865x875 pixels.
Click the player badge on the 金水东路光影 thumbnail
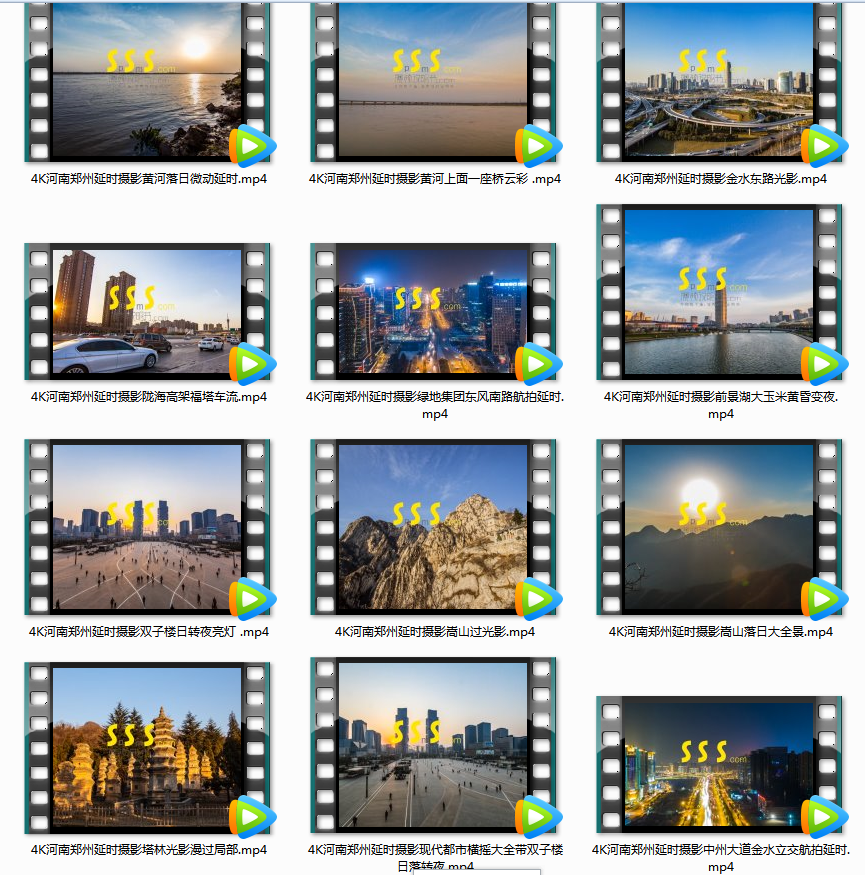824,147
